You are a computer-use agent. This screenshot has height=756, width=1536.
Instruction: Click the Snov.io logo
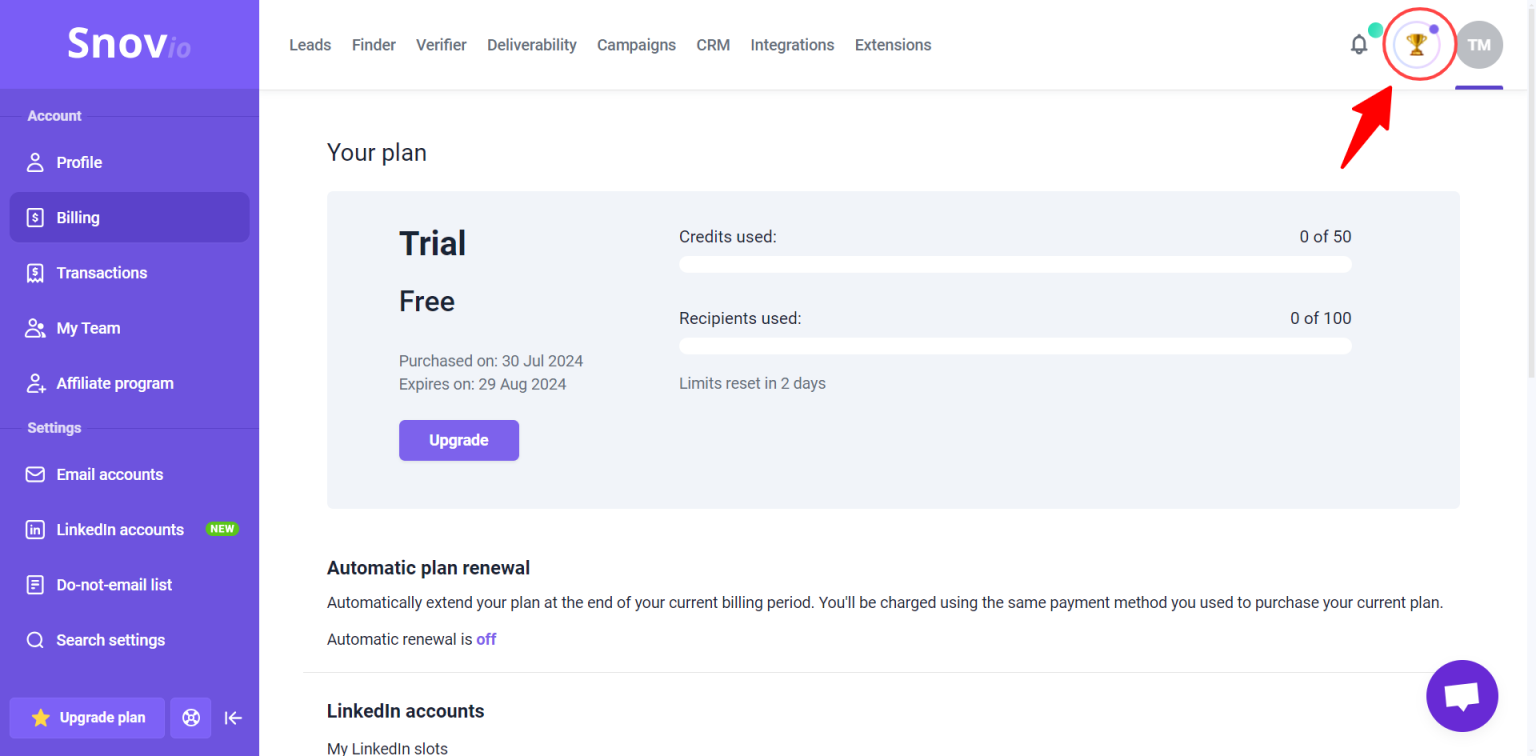[x=129, y=44]
